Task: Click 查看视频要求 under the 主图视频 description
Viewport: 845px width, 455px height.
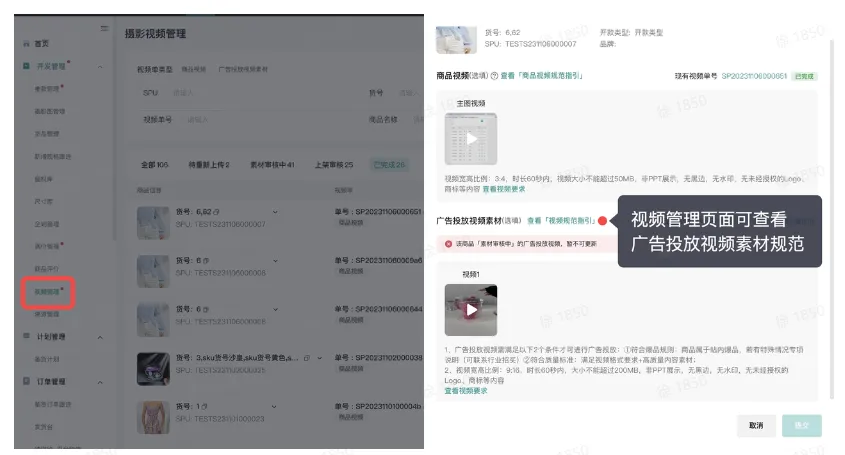Action: [x=504, y=189]
